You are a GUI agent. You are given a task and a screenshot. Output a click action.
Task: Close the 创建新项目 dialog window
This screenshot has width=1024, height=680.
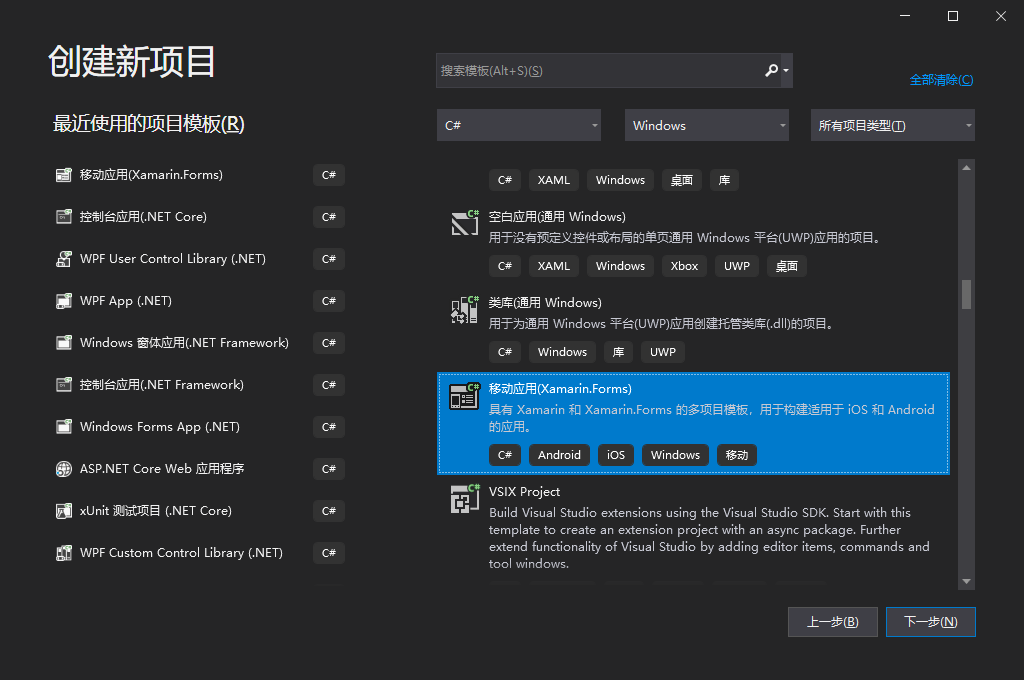tap(1000, 16)
